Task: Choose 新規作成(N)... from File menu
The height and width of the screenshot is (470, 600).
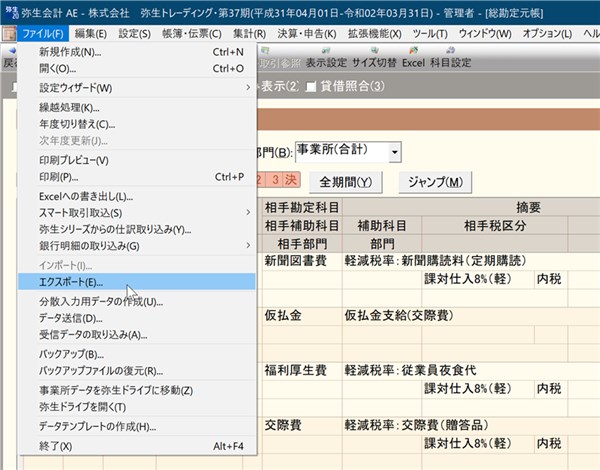Action: point(137,52)
